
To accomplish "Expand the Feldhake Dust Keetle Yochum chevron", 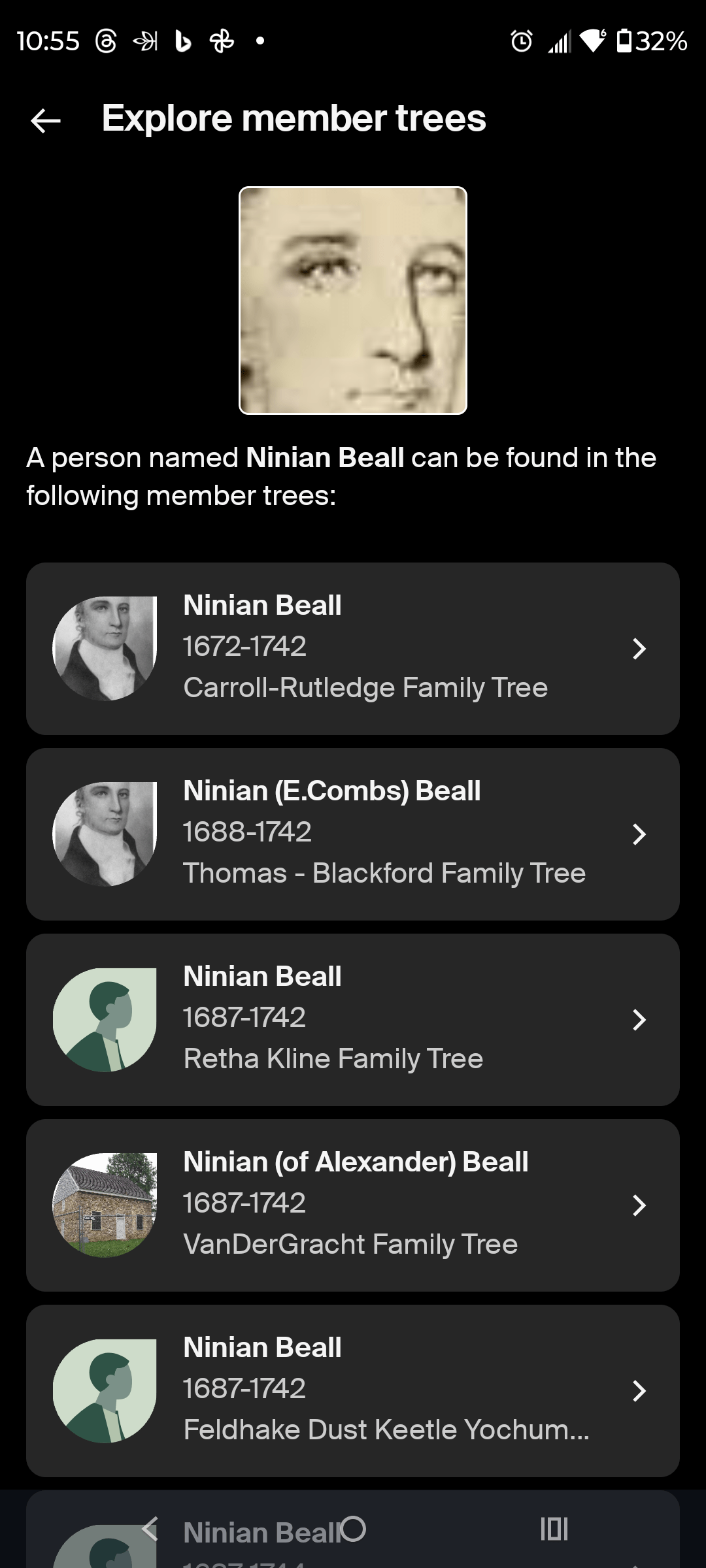I will tap(639, 1391).
